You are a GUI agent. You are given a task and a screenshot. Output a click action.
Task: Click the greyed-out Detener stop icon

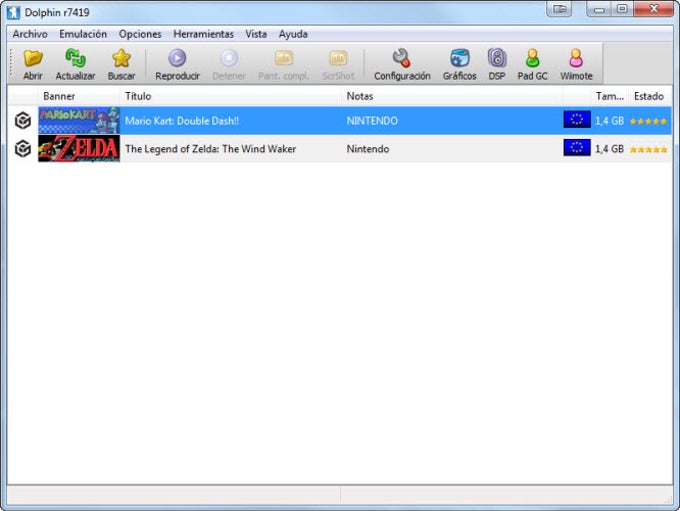pos(229,58)
